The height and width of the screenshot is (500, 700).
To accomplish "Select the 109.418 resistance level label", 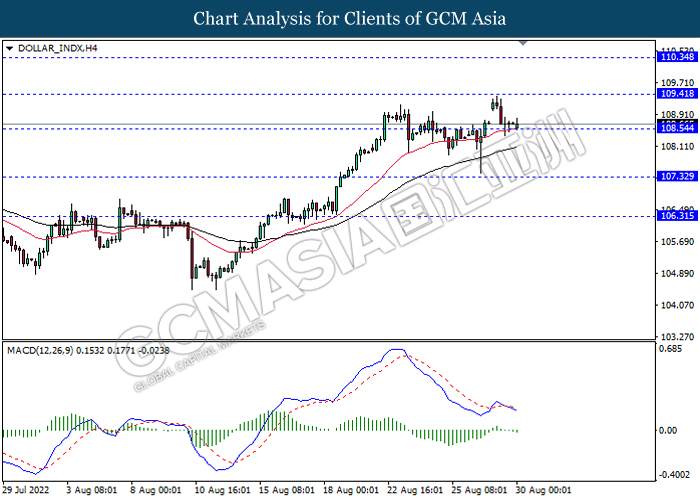I will [x=677, y=94].
